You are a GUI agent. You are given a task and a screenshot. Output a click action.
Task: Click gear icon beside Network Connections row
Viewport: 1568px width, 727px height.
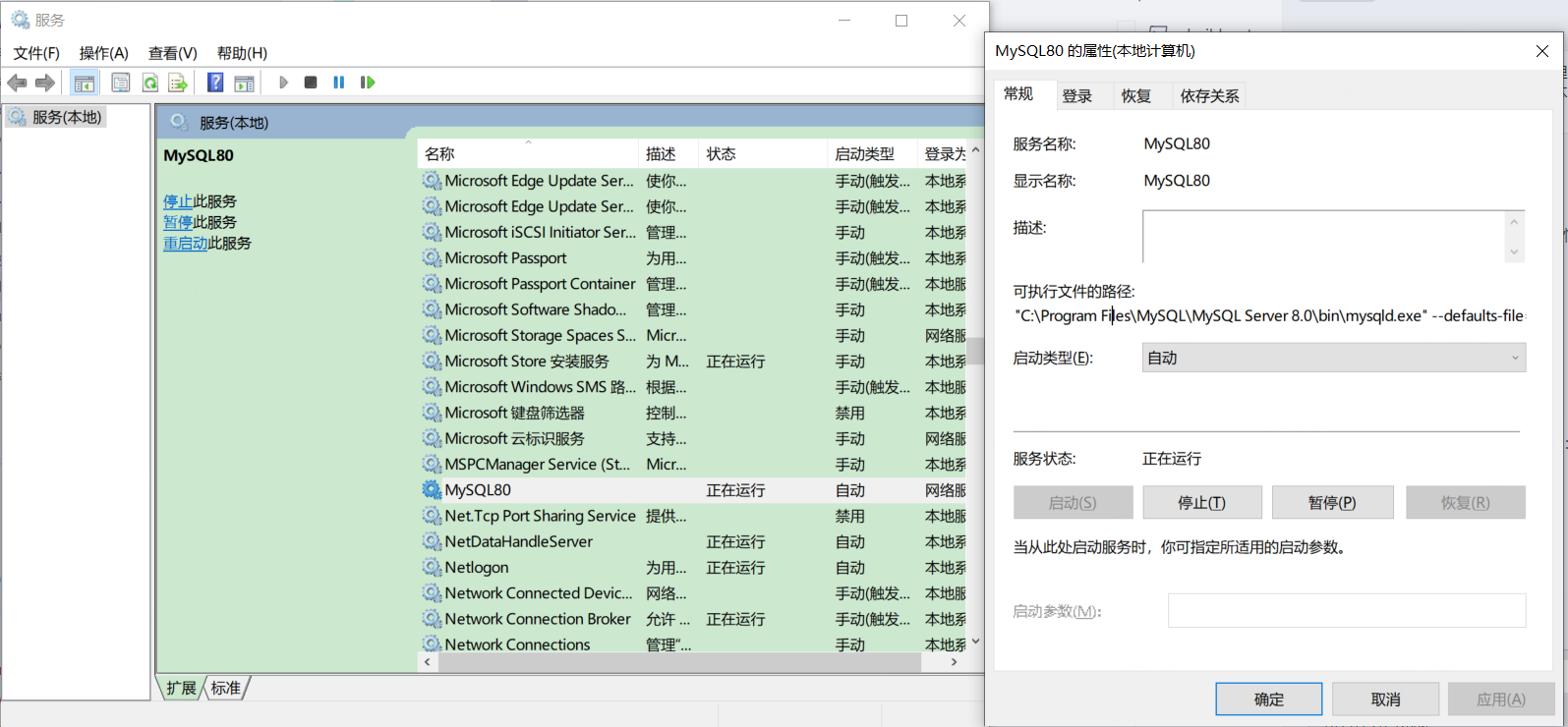(432, 644)
